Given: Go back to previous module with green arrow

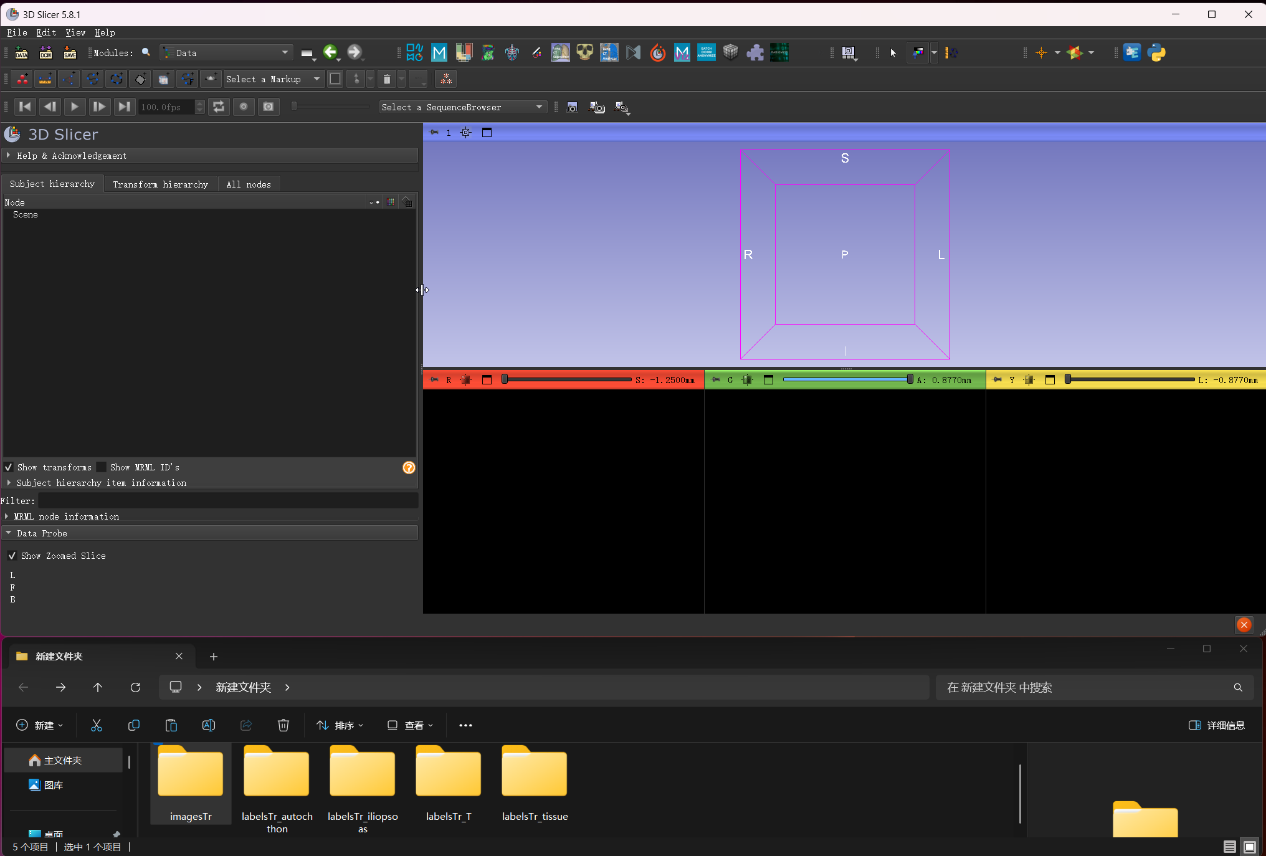Looking at the screenshot, I should [x=330, y=53].
